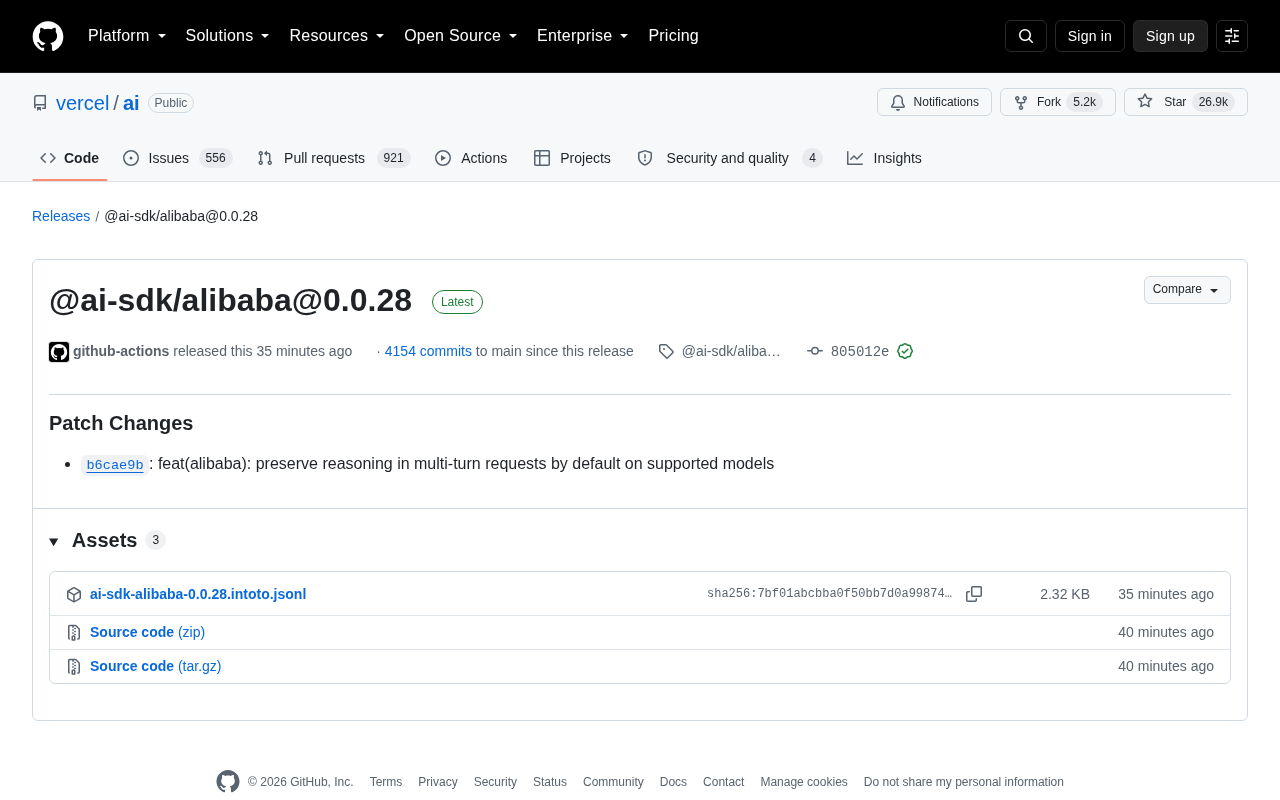The image size is (1280, 800).
Task: Open Community footer link
Action: (613, 782)
